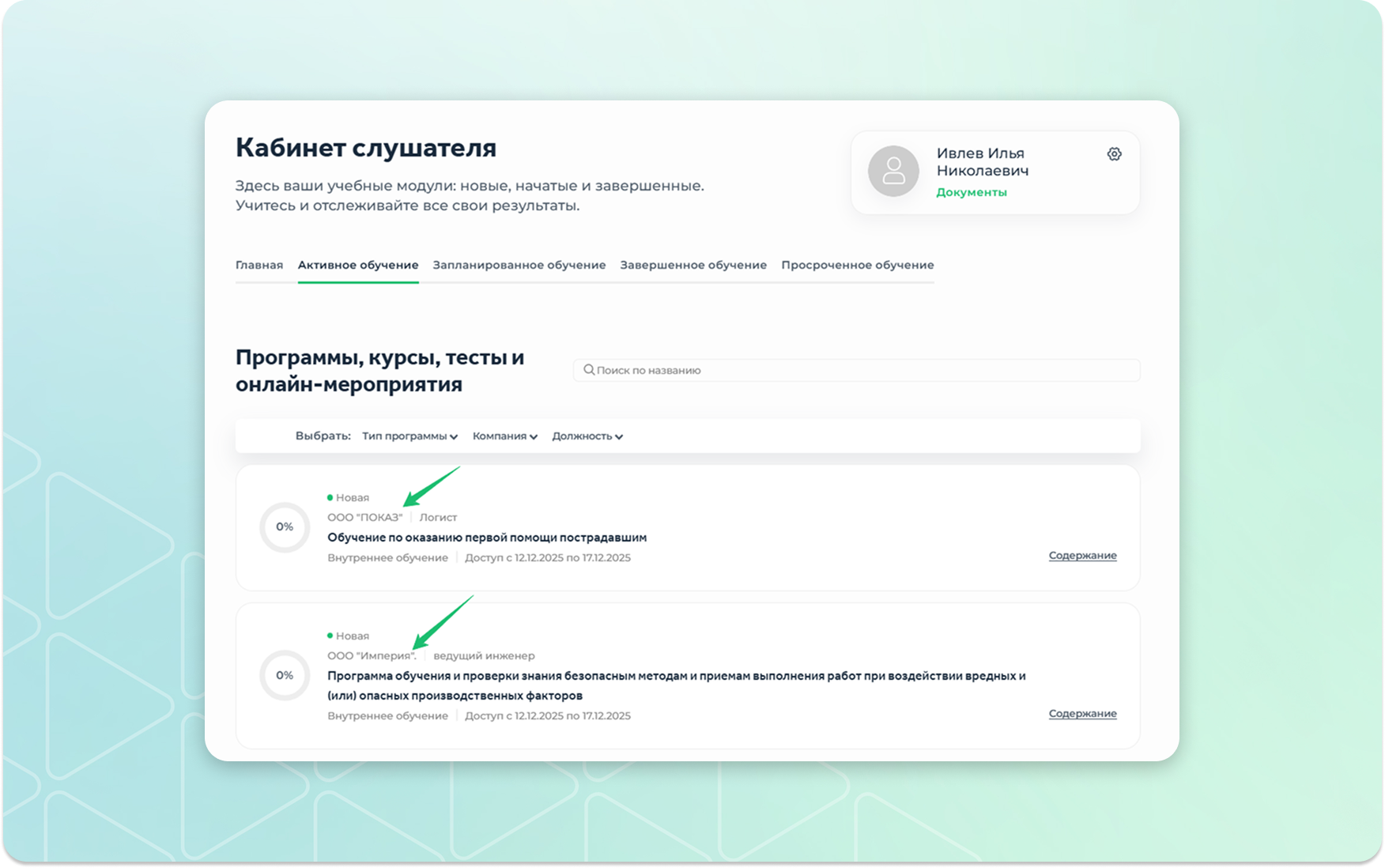Click the 0% progress circle for first aid course

pos(285,527)
